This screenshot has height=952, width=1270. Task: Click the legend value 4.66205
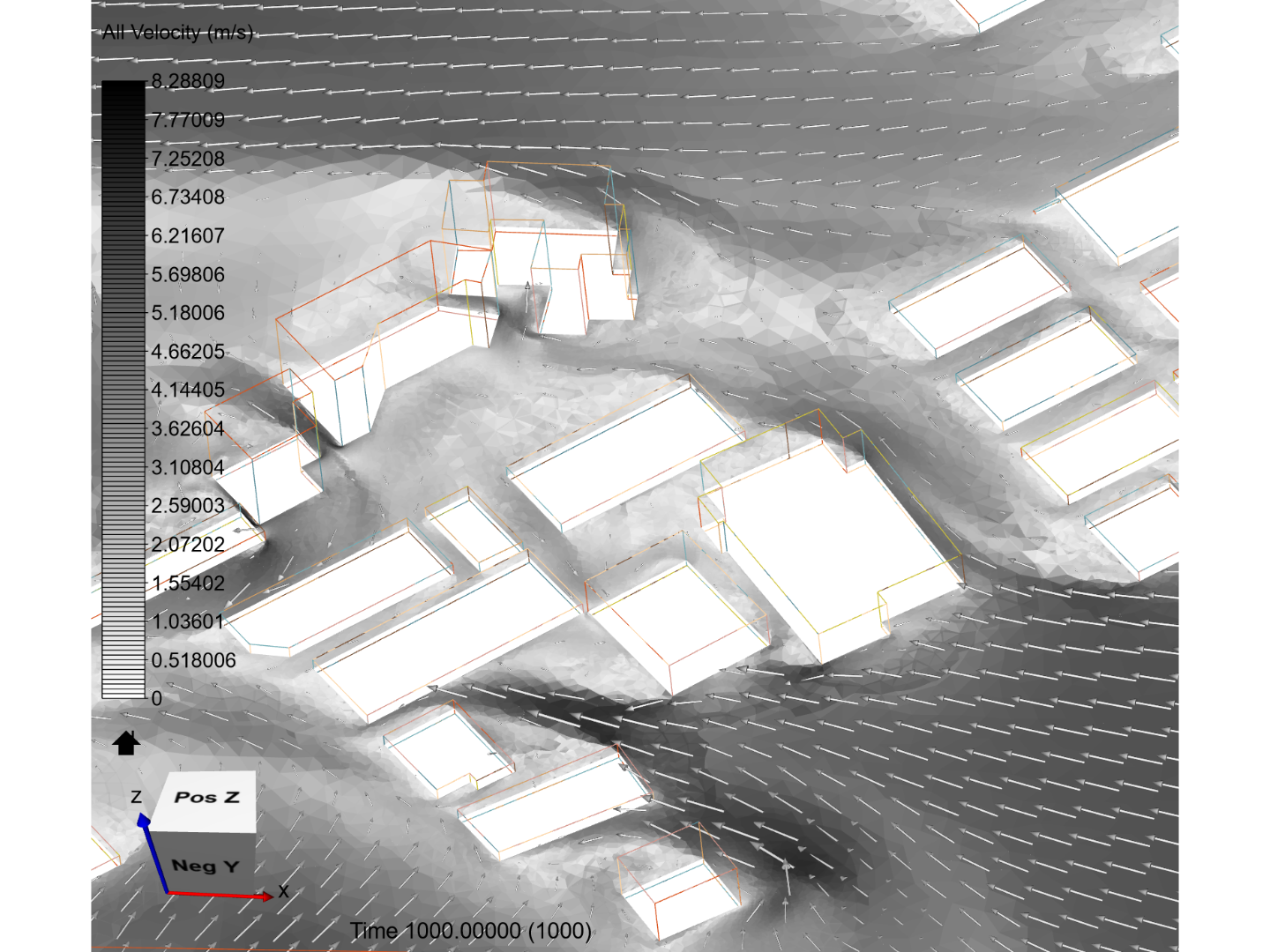[x=188, y=352]
